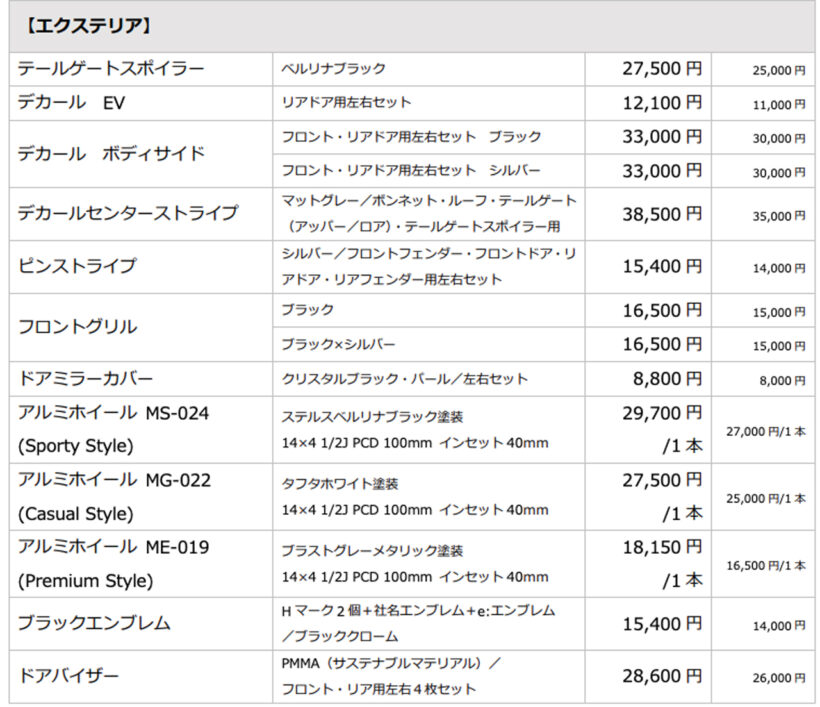
Task: Click the 12,100円 price
Action: pos(661,102)
